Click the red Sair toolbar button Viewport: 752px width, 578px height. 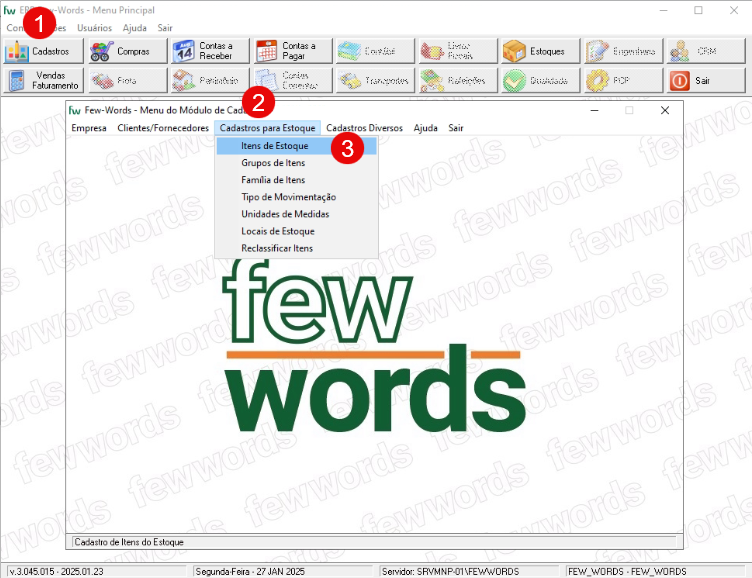click(706, 80)
